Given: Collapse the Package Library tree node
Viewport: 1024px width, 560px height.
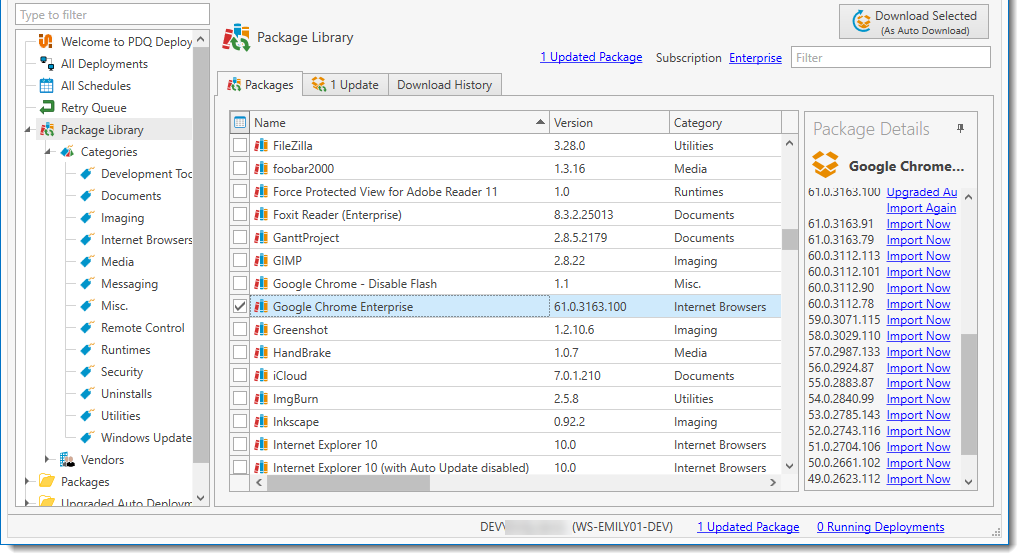Looking at the screenshot, I should 27,130.
